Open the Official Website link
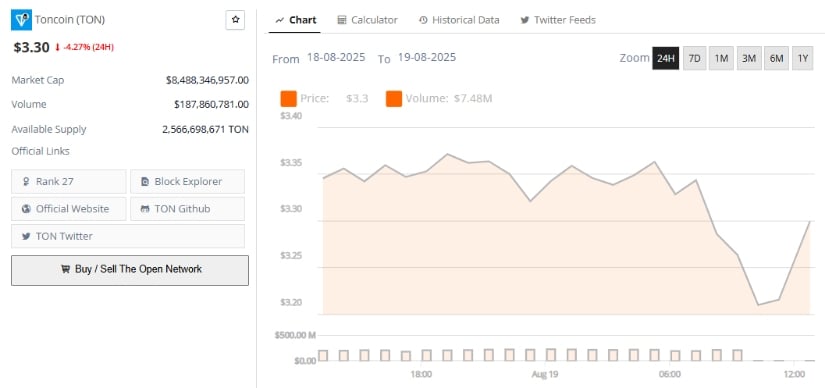This screenshot has width=825, height=388. (x=68, y=209)
